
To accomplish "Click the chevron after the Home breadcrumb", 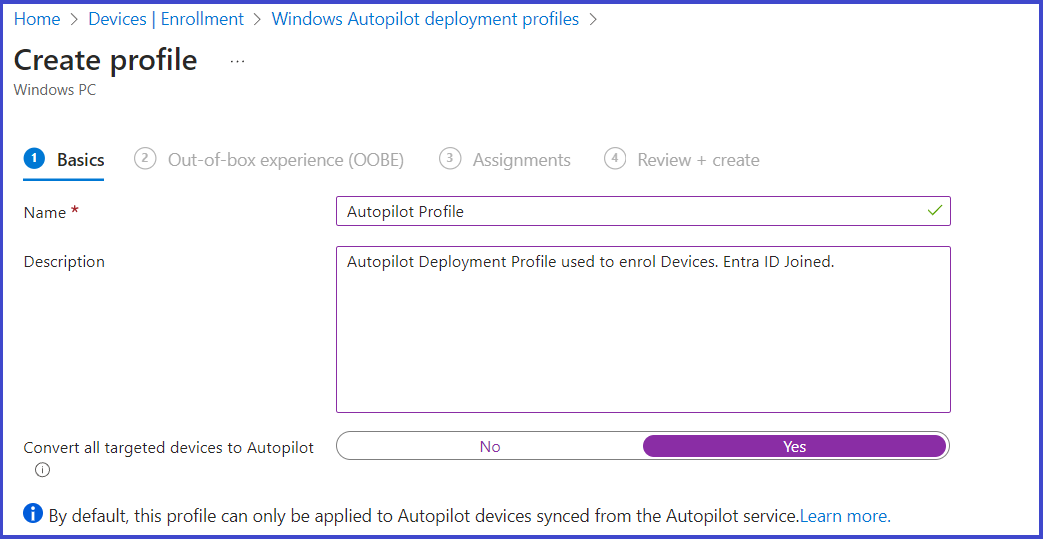I will pos(74,20).
